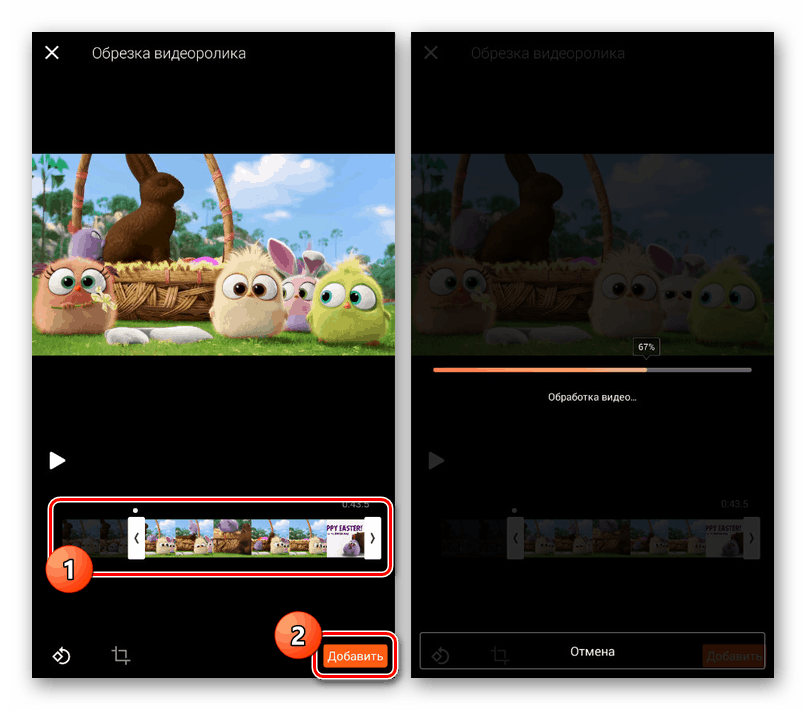Click the orange video processing progress bar
This screenshot has height=710, width=806.
pos(592,370)
